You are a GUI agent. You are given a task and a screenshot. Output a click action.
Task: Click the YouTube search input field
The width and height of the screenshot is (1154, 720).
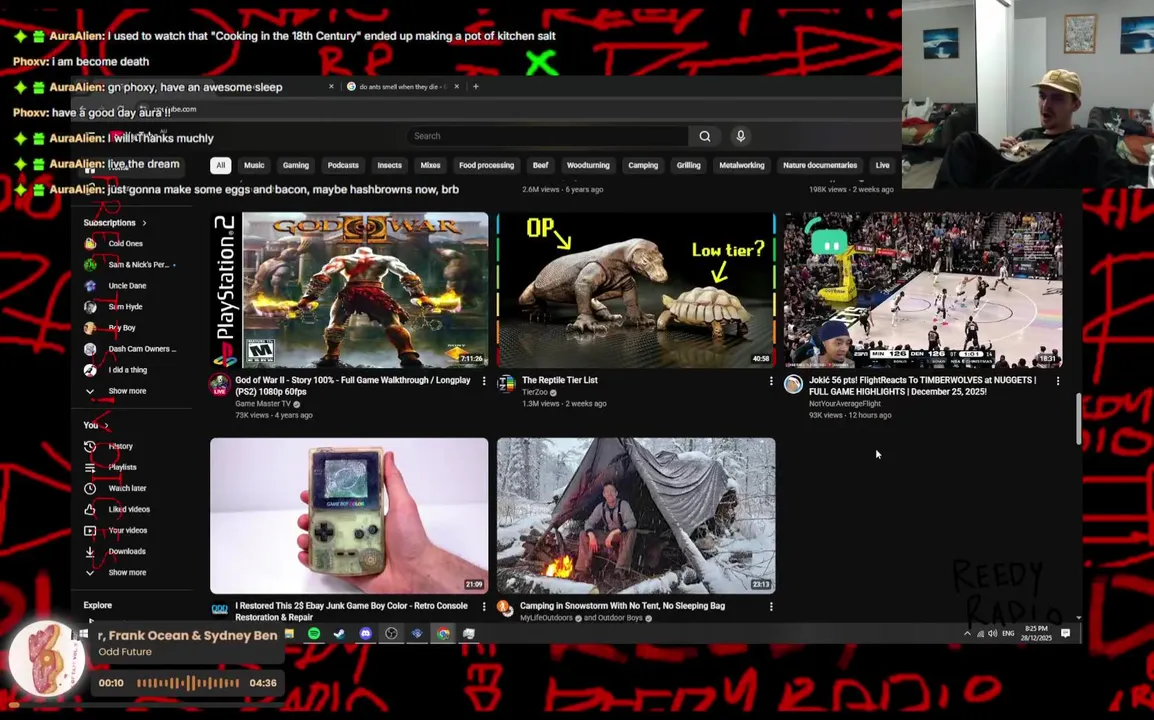click(548, 136)
